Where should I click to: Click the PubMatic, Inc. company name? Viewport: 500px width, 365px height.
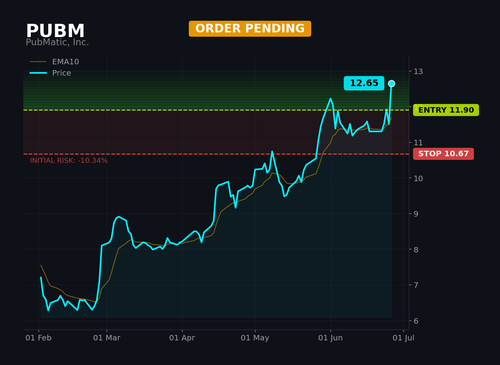click(57, 42)
